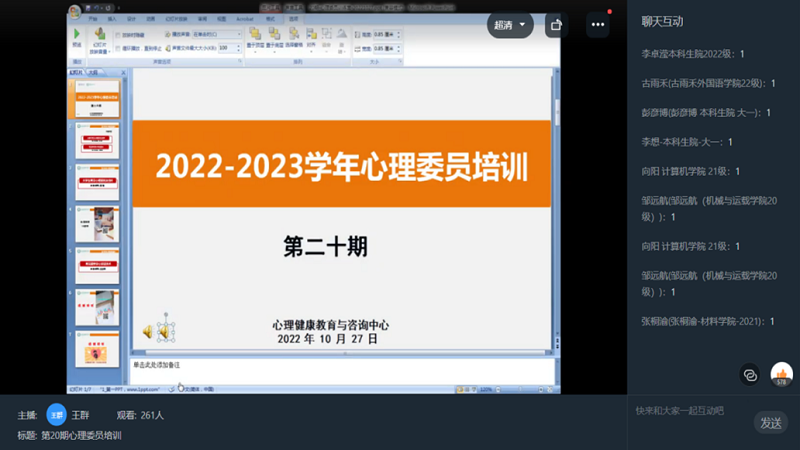This screenshot has height=450, width=800.
Task: Open the three-dot more options button
Action: 597,24
